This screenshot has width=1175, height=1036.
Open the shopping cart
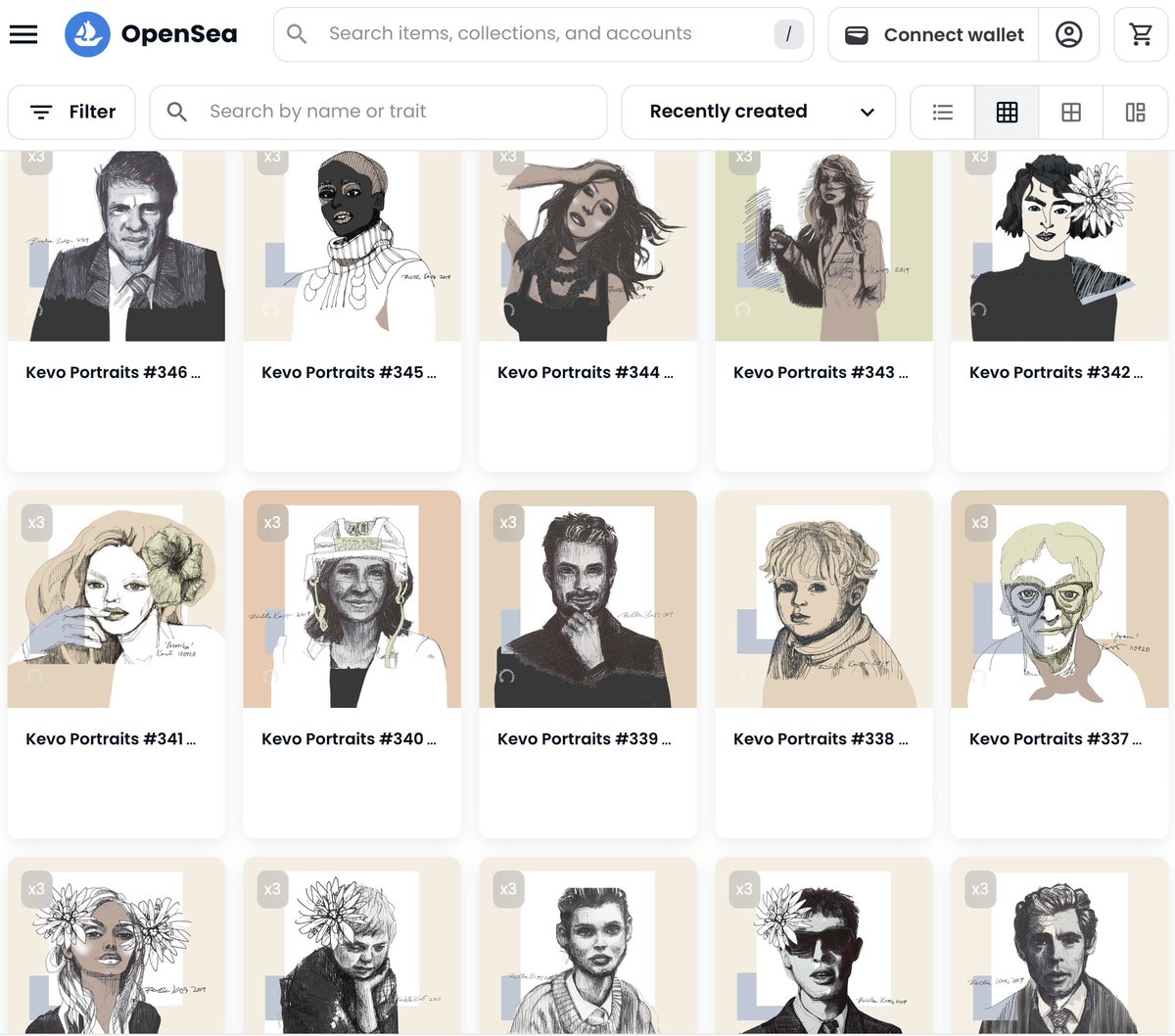1141,34
